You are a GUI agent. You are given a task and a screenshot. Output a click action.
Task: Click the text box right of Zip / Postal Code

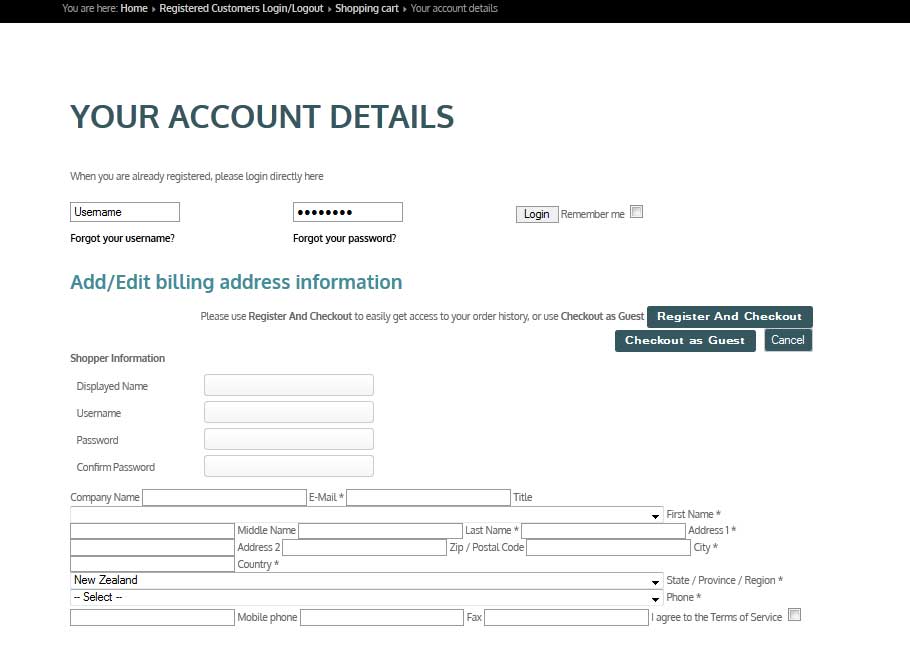[609, 548]
